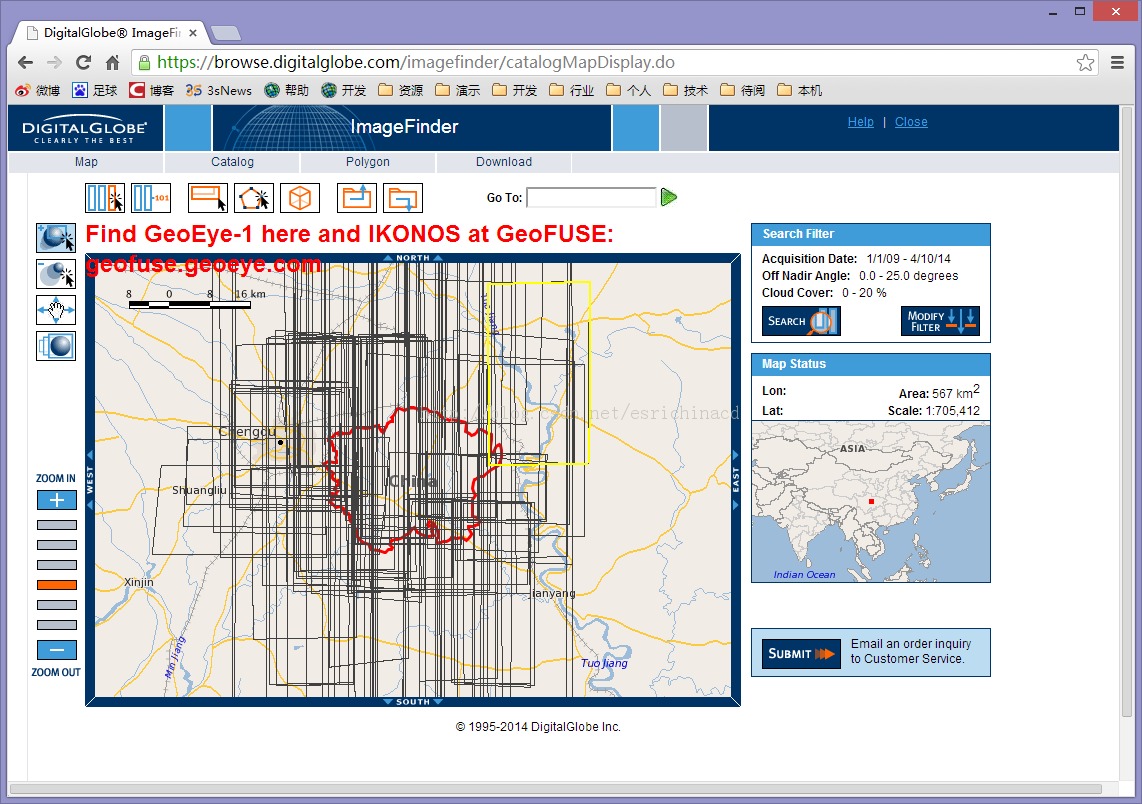
Task: Expand the 演示 bookmark folder
Action: point(457,90)
